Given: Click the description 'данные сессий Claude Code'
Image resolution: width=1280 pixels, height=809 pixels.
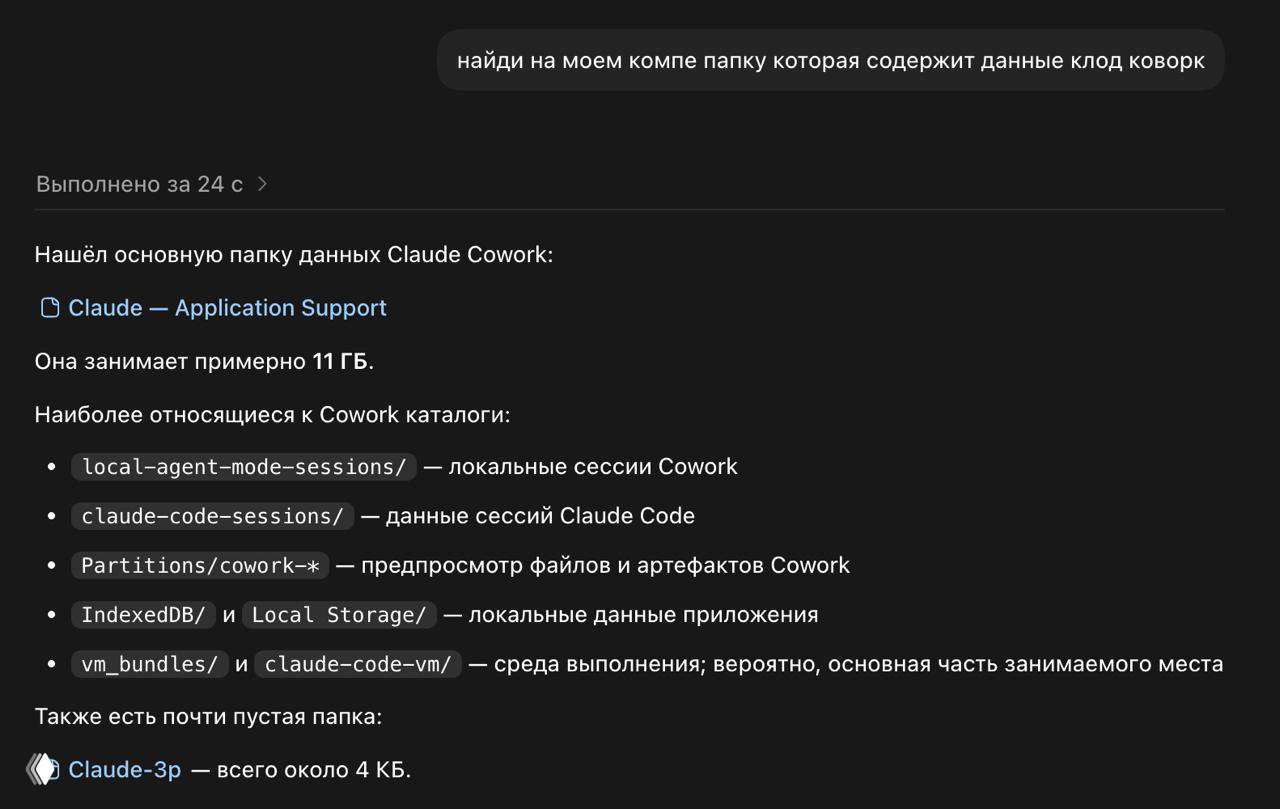Looking at the screenshot, I should pos(540,516).
